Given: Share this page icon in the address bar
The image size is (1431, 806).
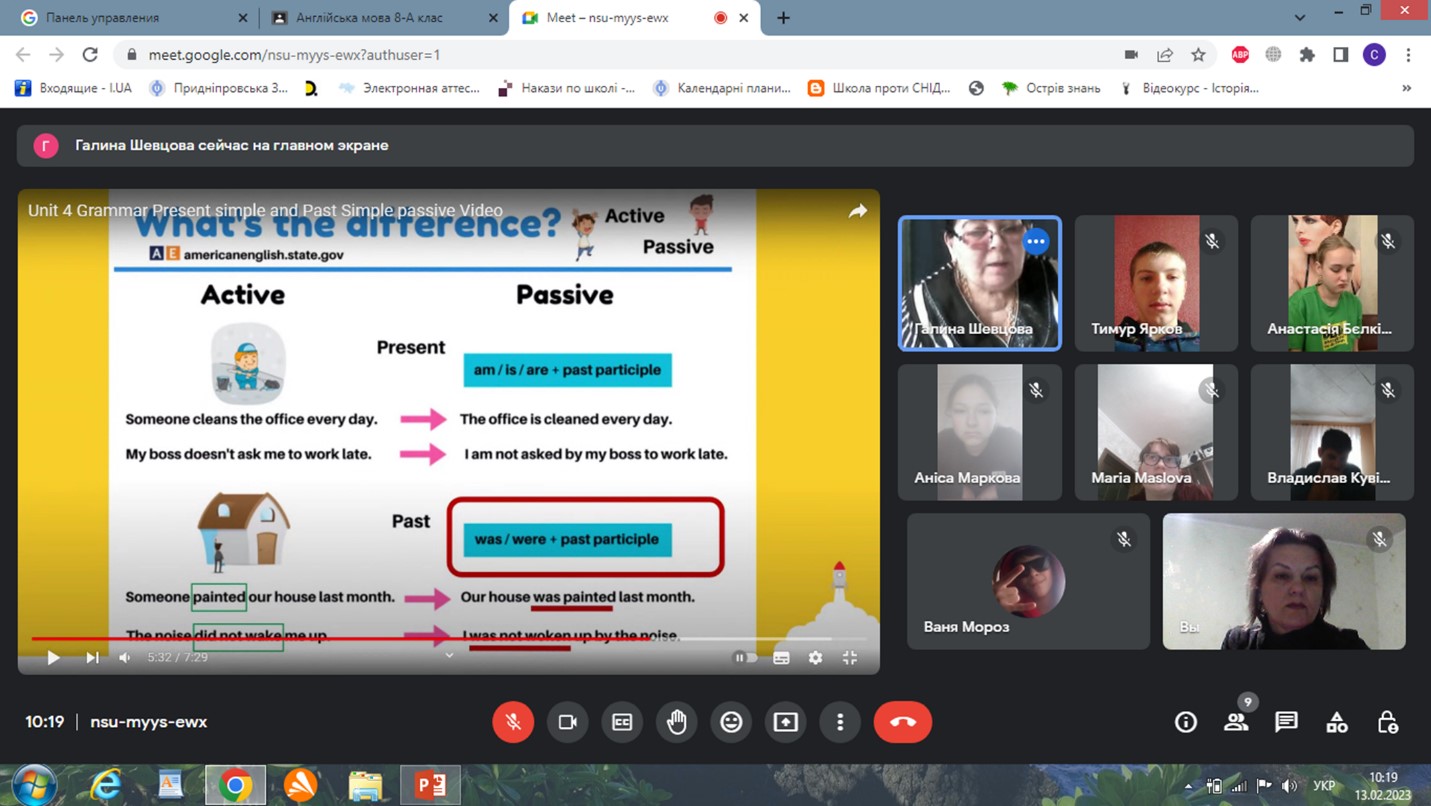Looking at the screenshot, I should (x=1165, y=55).
